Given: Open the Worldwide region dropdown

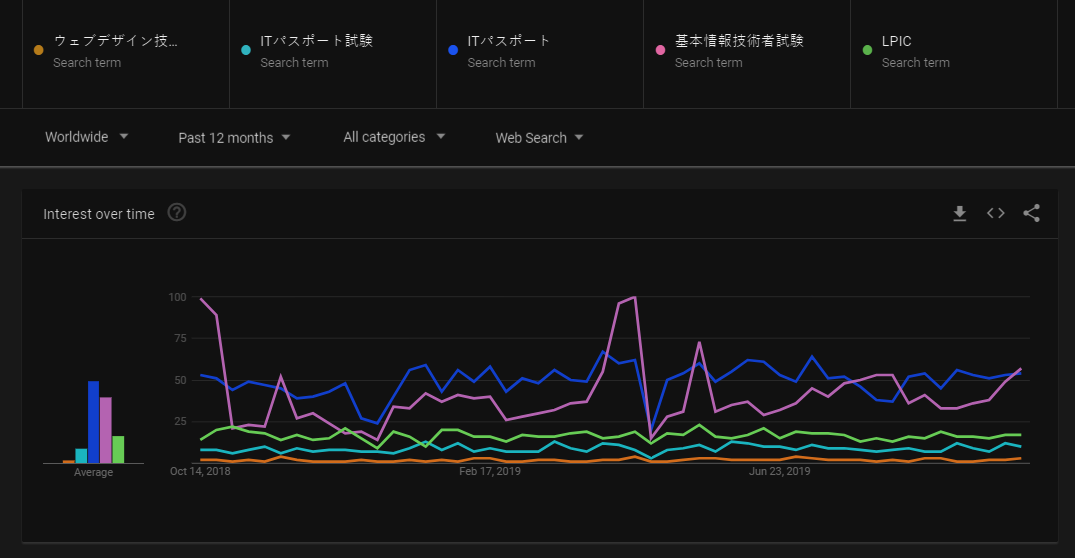Looking at the screenshot, I should pyautogui.click(x=87, y=137).
